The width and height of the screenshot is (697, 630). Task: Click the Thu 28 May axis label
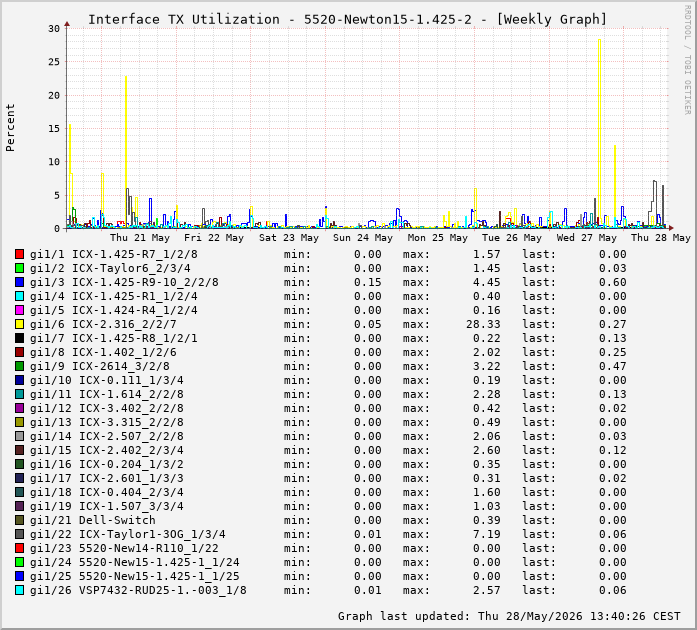(x=661, y=238)
